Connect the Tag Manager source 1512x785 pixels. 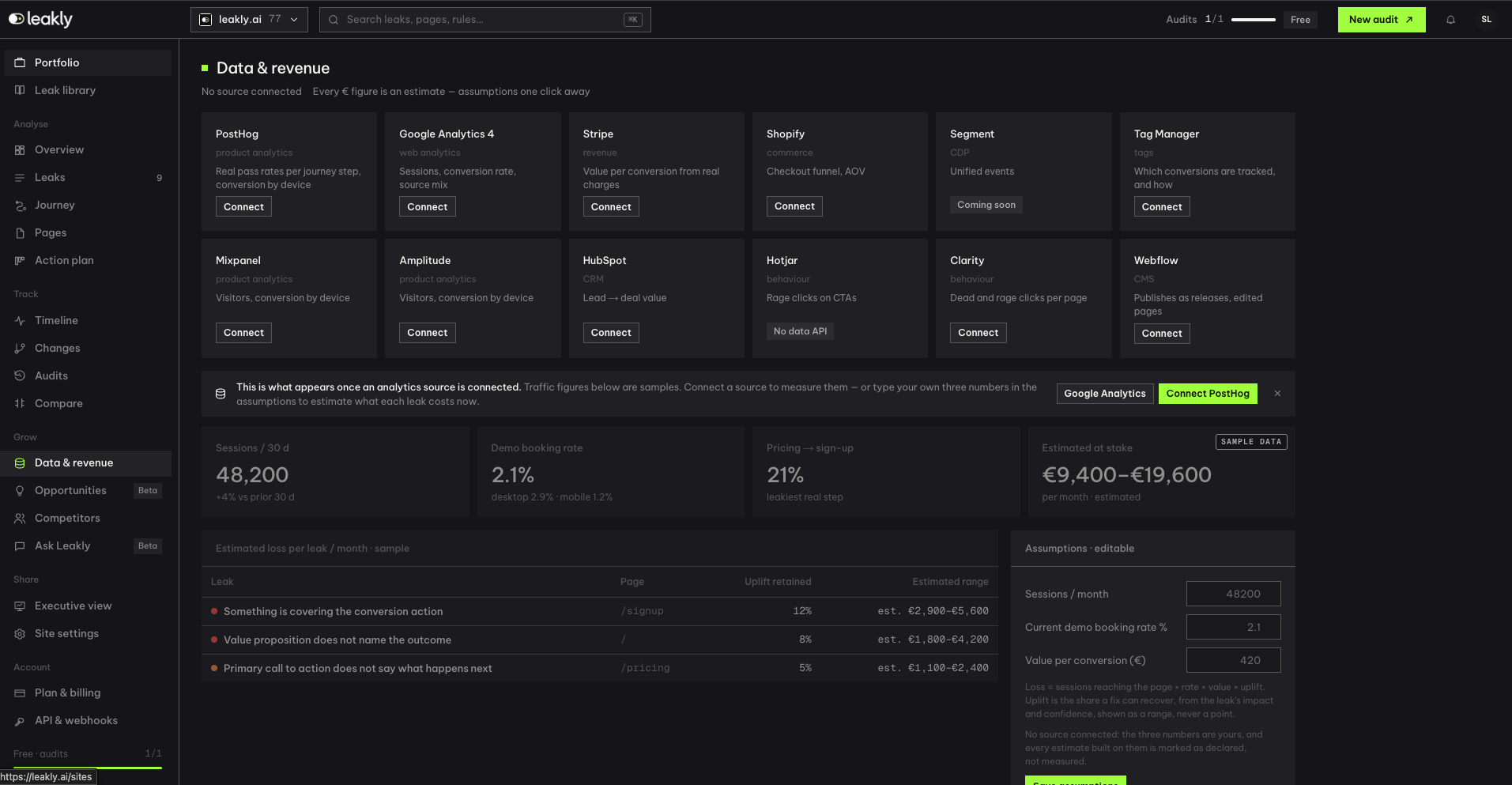coord(1162,206)
